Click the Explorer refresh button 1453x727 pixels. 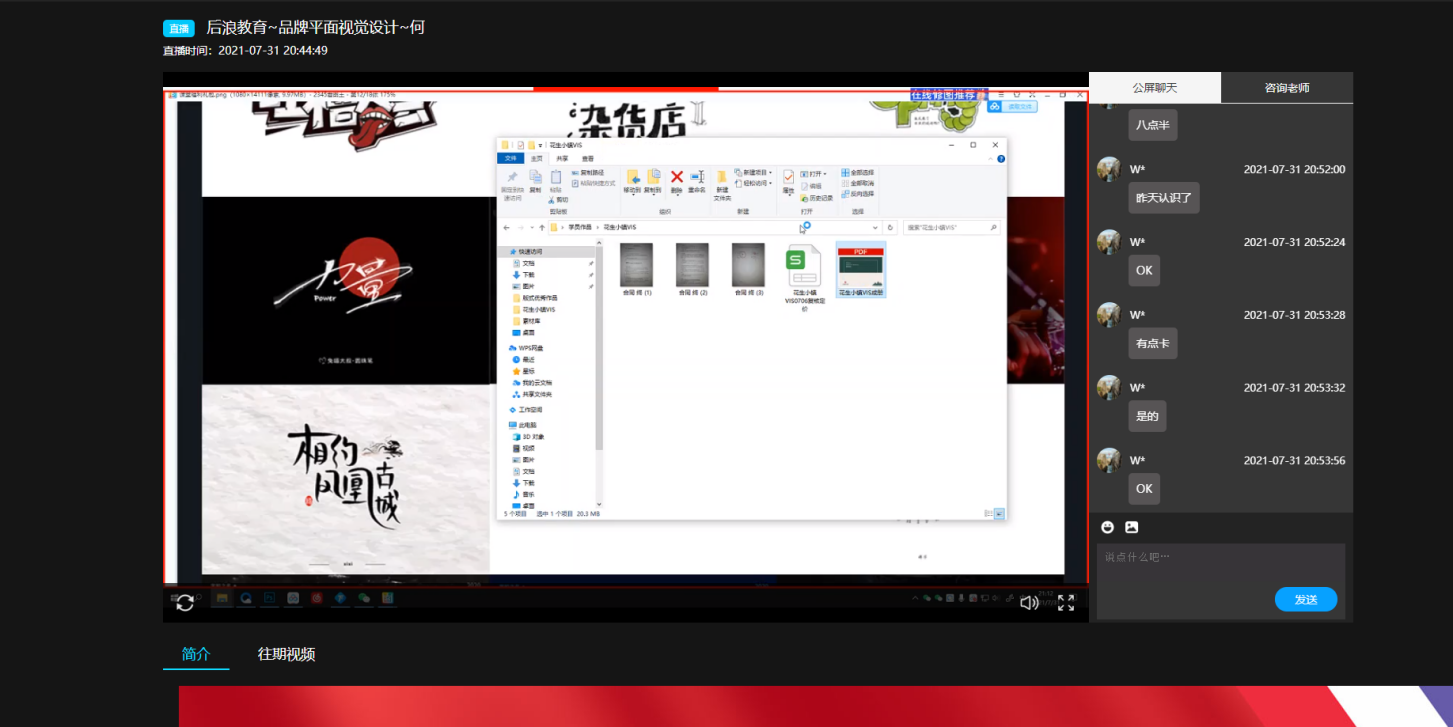pyautogui.click(x=890, y=227)
